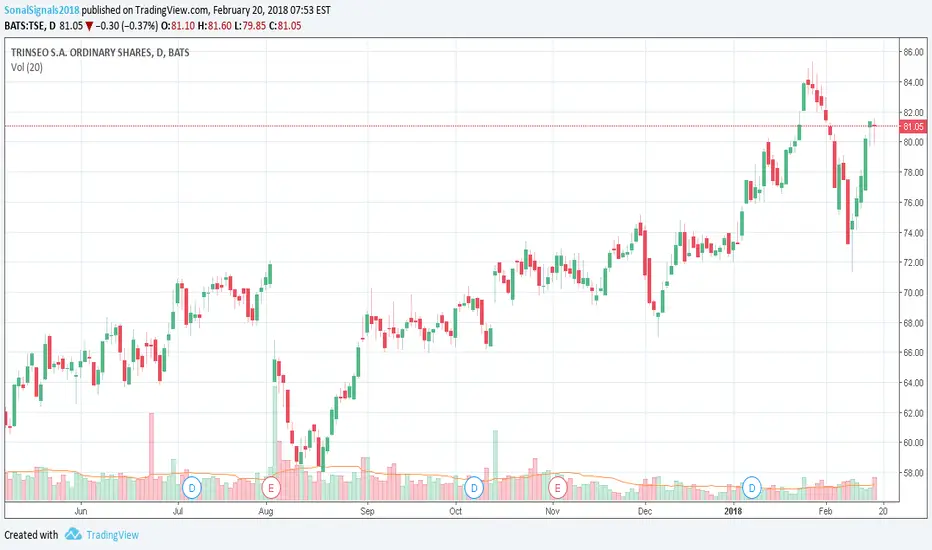Image resolution: width=932 pixels, height=550 pixels.
Task: Click the -0.30 (-0.37%) change text
Action: point(127,26)
